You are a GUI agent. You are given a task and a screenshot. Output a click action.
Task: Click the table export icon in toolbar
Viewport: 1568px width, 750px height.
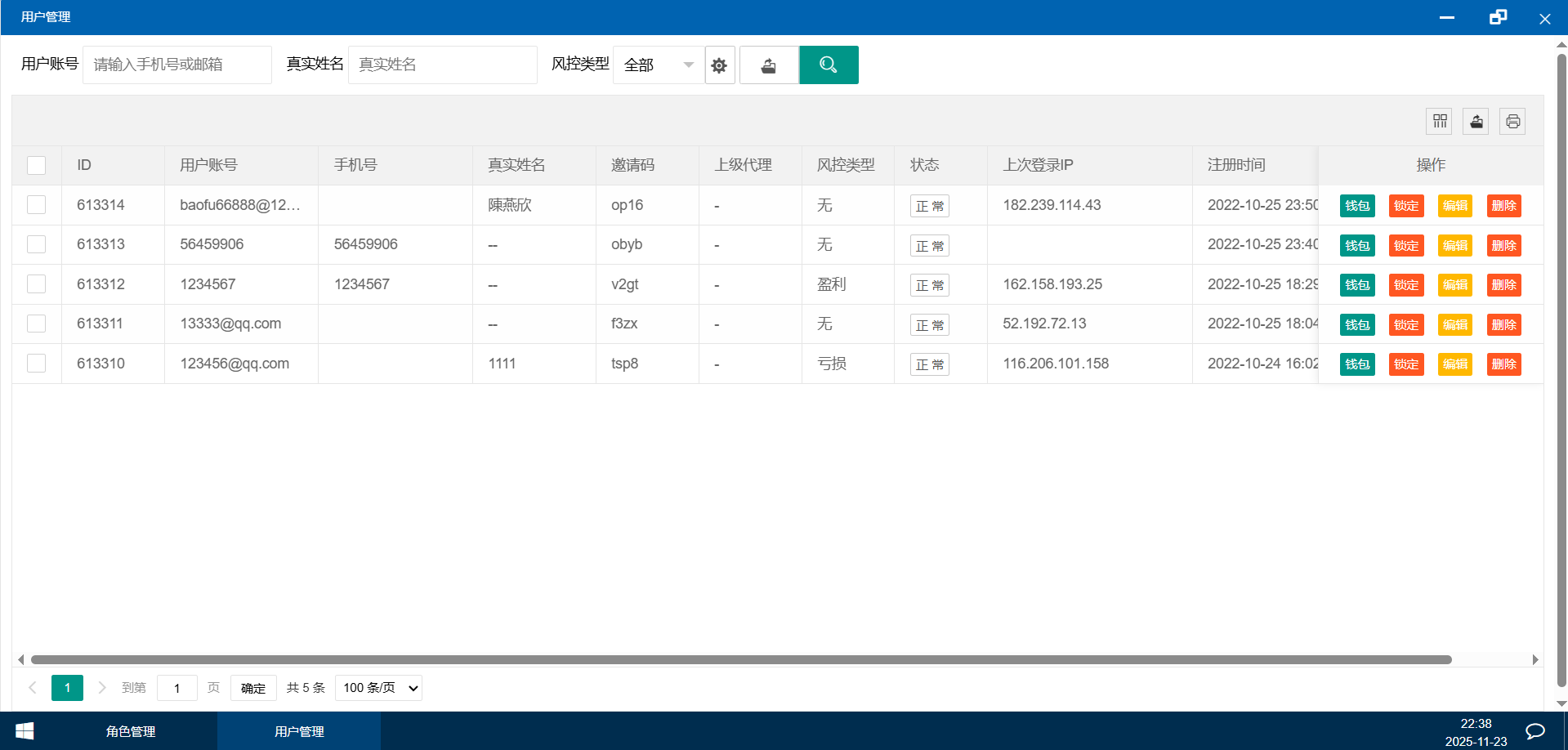coord(1476,122)
